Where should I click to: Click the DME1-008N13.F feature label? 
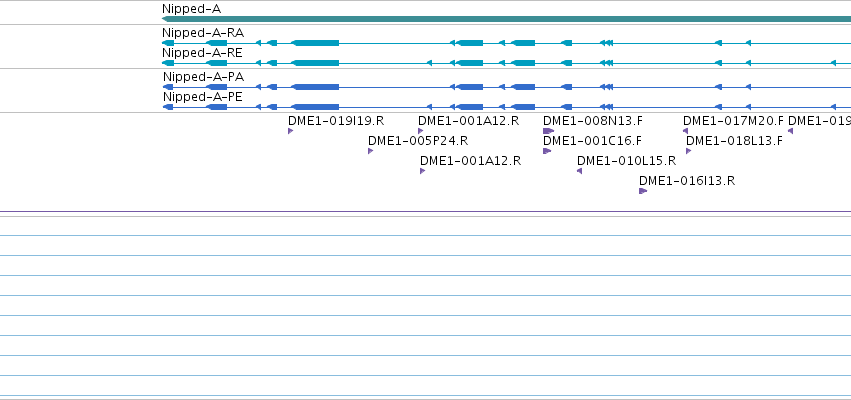pos(593,120)
